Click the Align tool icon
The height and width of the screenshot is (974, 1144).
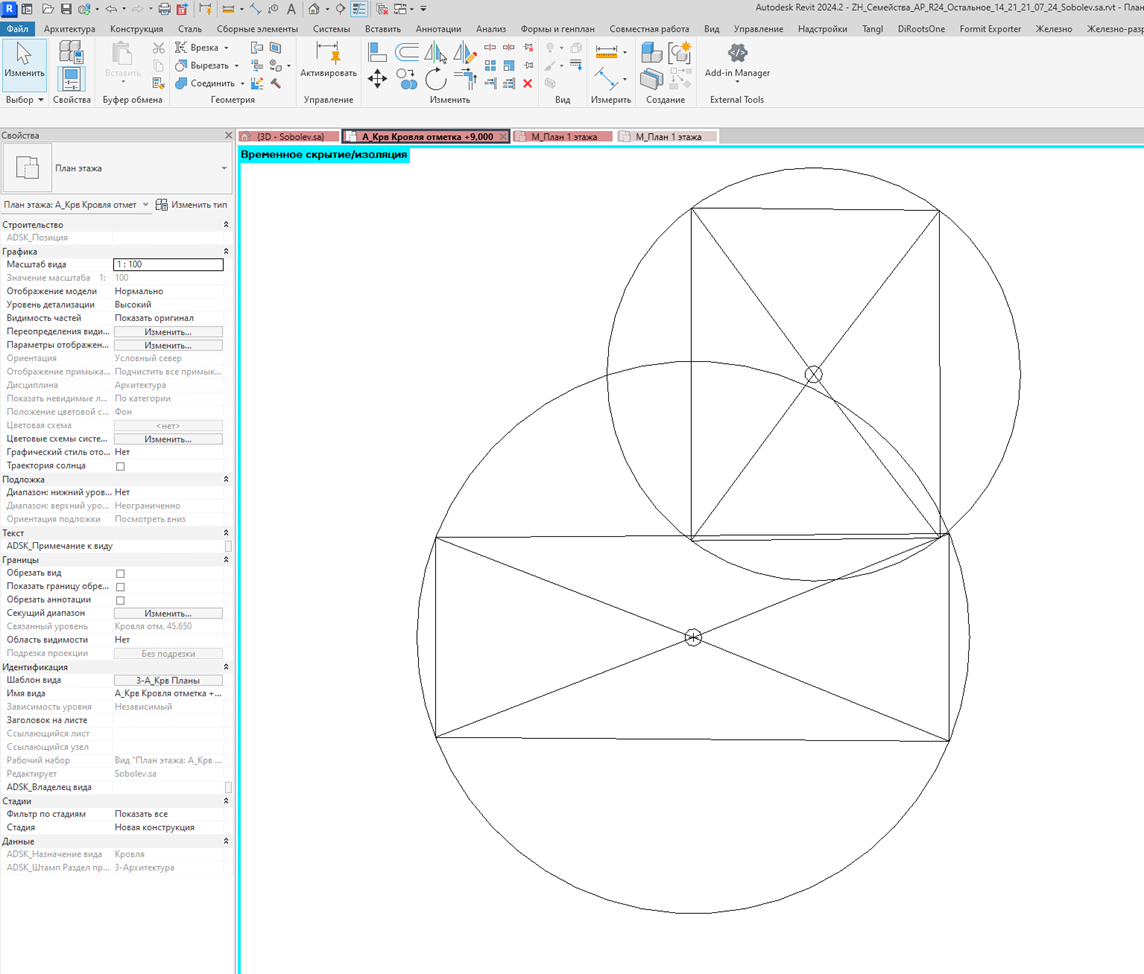tap(377, 53)
